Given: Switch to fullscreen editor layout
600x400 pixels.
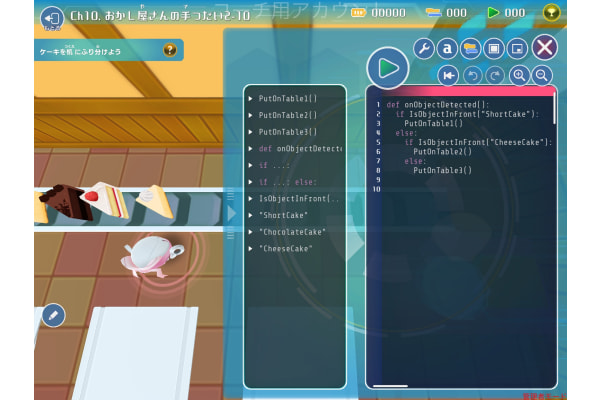Looking at the screenshot, I should 493,48.
